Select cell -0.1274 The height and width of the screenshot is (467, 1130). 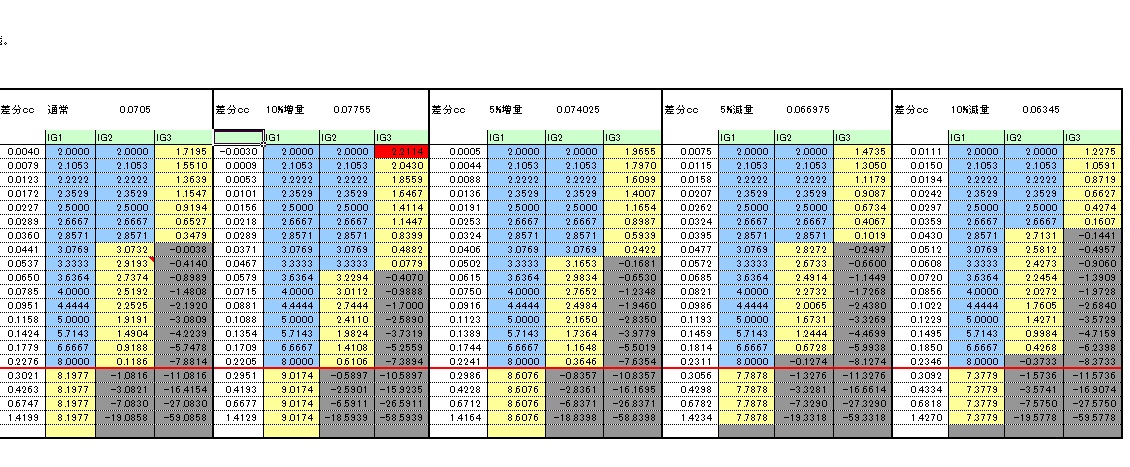coord(804,361)
